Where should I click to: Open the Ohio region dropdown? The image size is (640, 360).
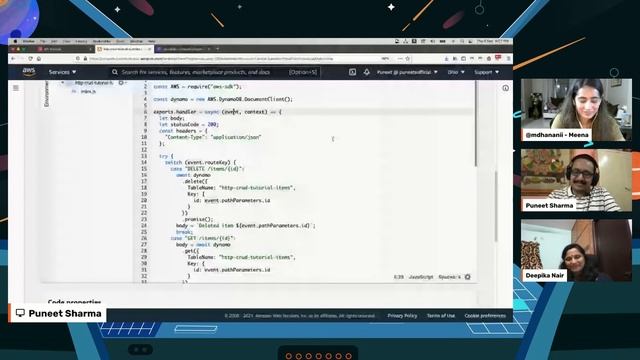456,72
